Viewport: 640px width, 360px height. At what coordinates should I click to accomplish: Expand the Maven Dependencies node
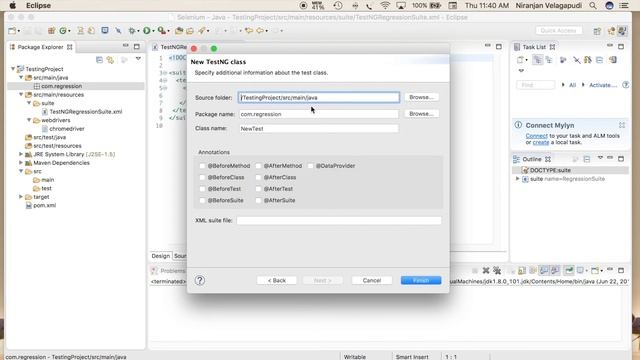(21, 162)
